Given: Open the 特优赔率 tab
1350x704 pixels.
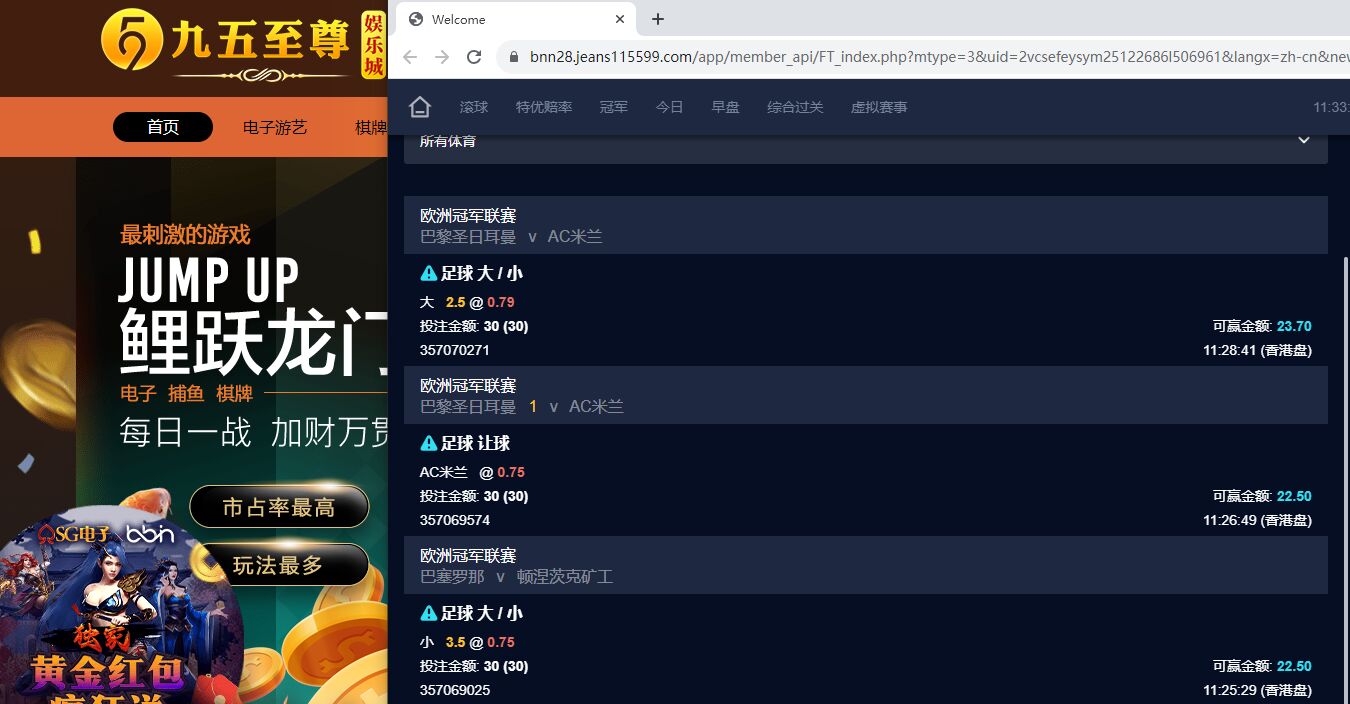Looking at the screenshot, I should [x=544, y=107].
